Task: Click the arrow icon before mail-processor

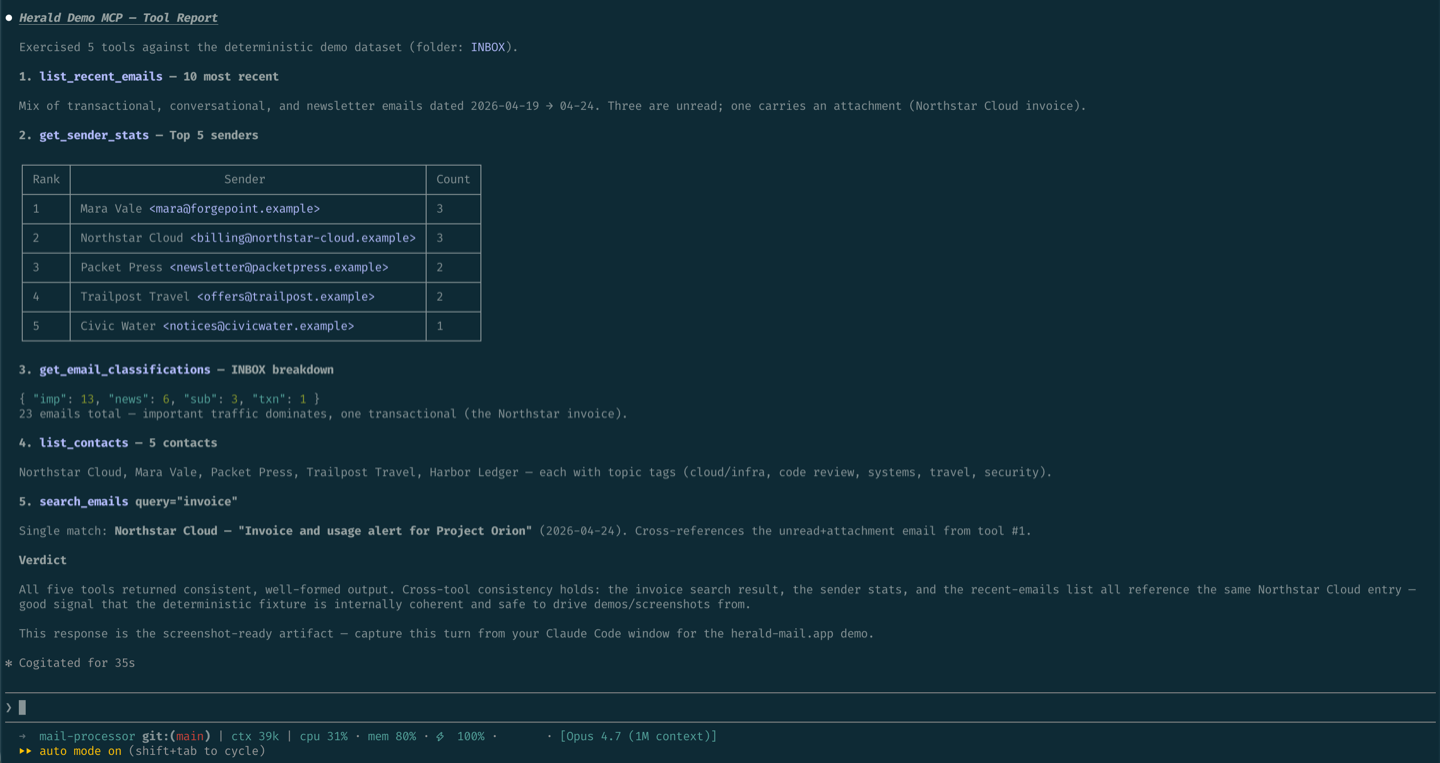Action: pos(24,736)
